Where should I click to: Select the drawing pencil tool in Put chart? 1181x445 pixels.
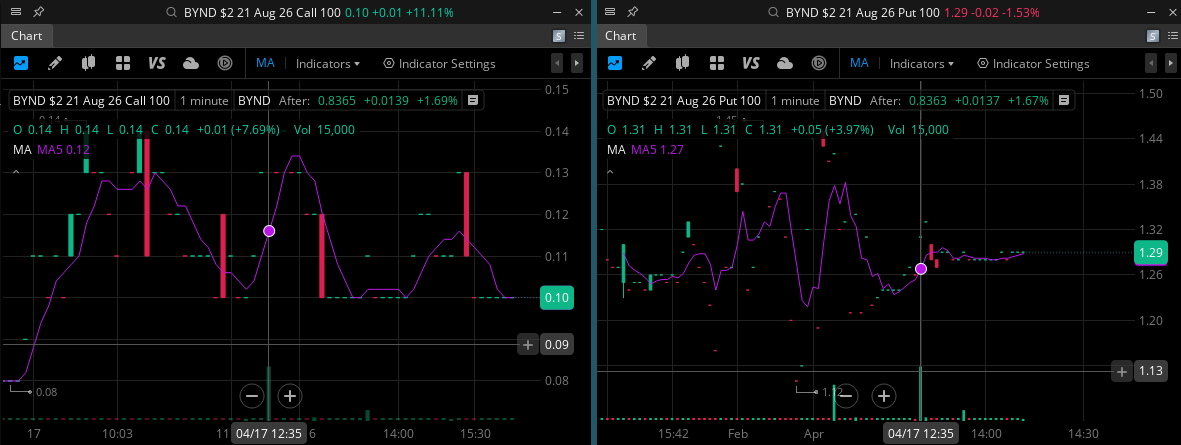click(649, 63)
